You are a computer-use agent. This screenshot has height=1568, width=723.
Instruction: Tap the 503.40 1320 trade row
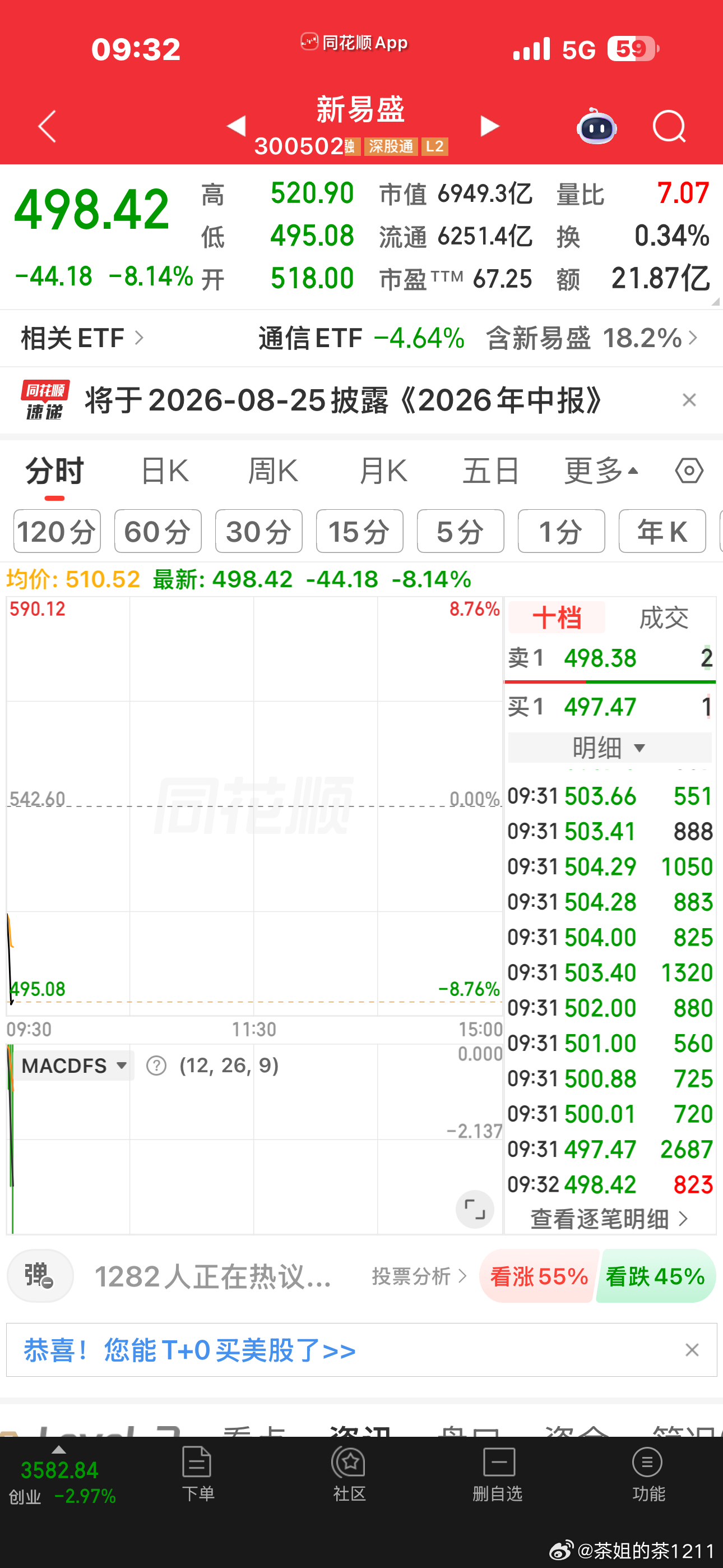pyautogui.click(x=610, y=972)
